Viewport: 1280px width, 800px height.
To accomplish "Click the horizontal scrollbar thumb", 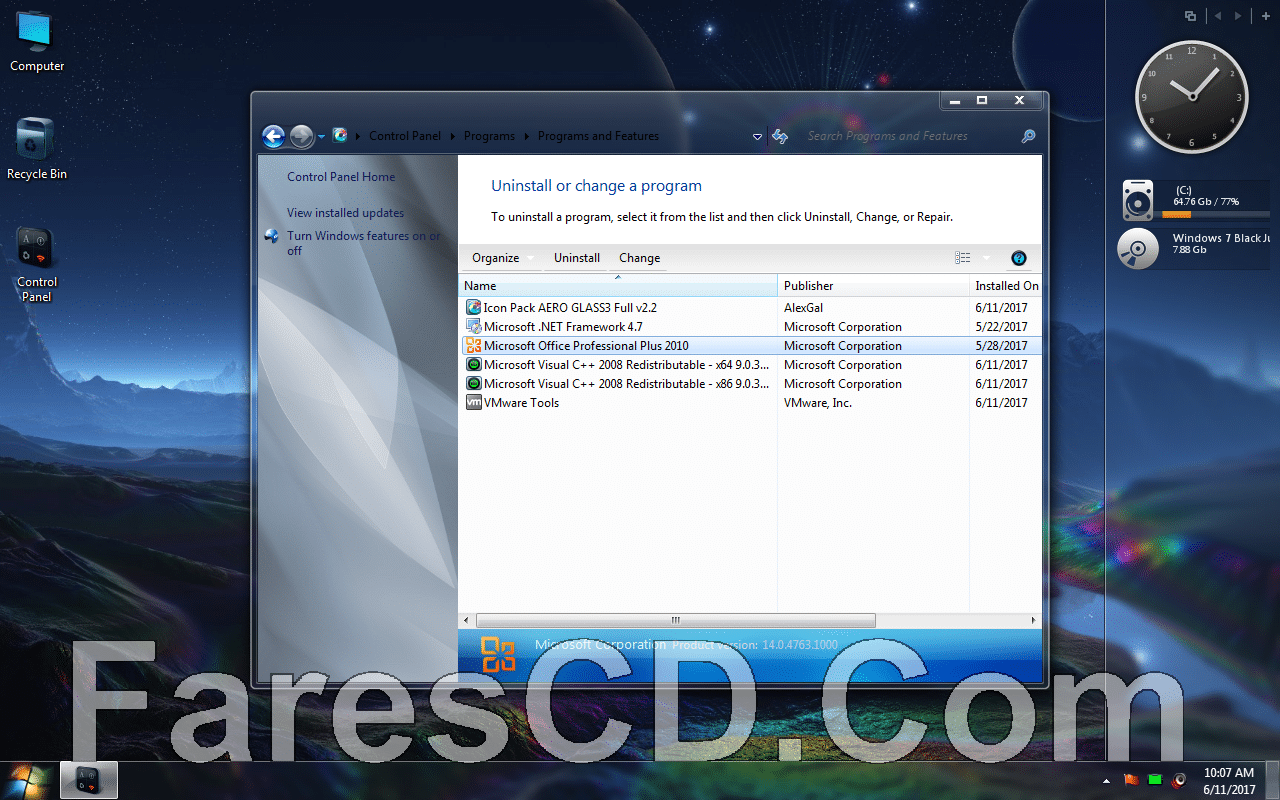I will pyautogui.click(x=676, y=621).
